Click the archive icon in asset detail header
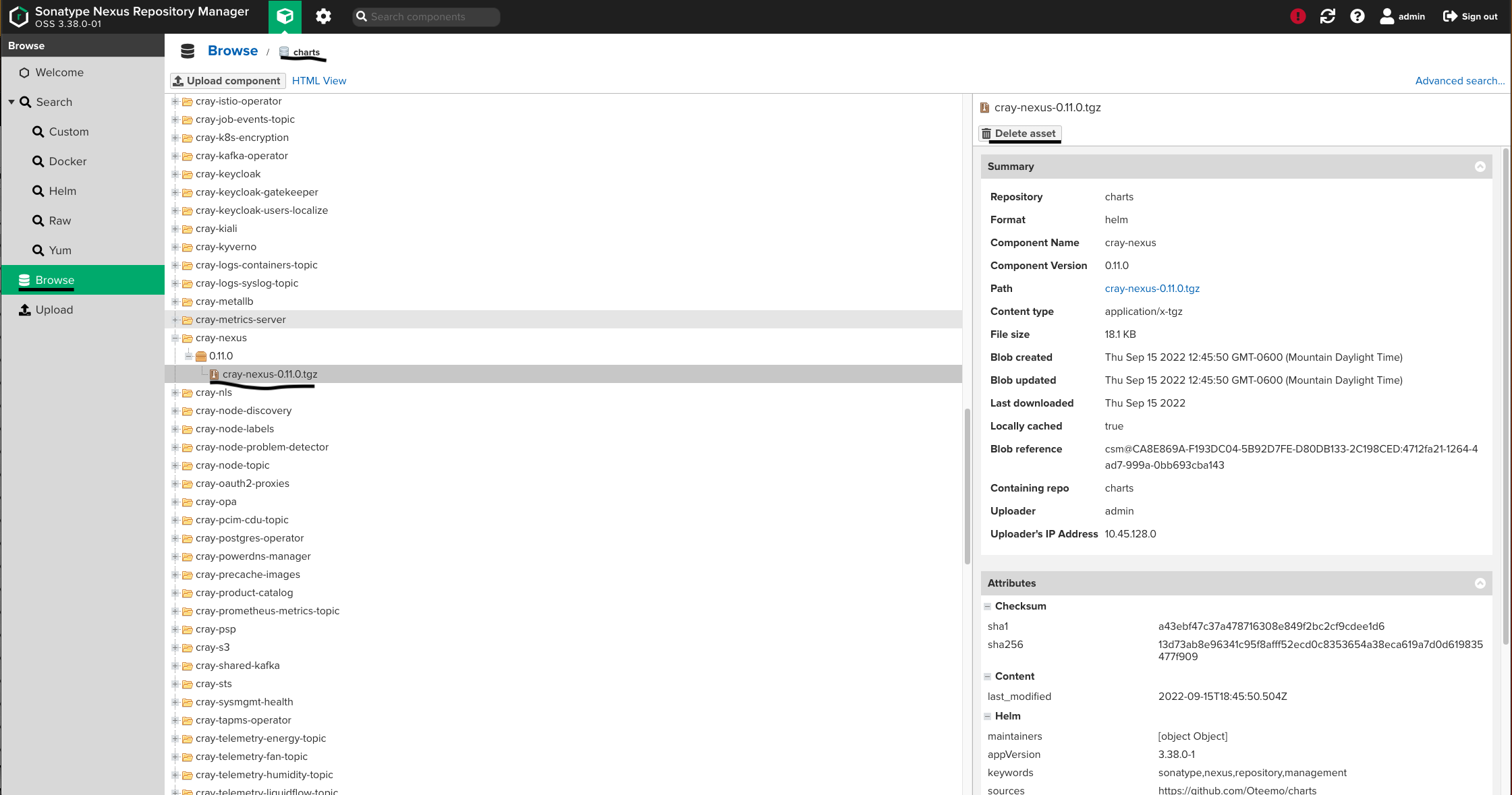The image size is (1512, 795). click(985, 107)
